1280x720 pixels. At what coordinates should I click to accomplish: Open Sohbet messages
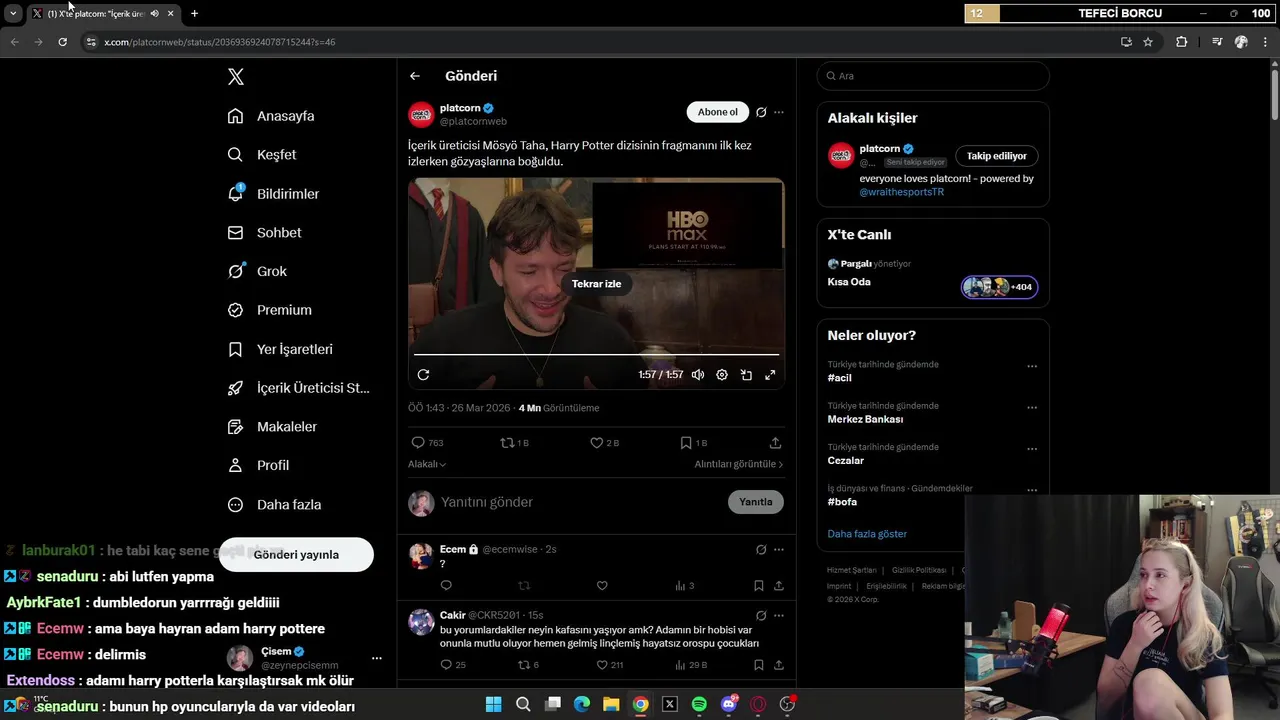[264, 232]
